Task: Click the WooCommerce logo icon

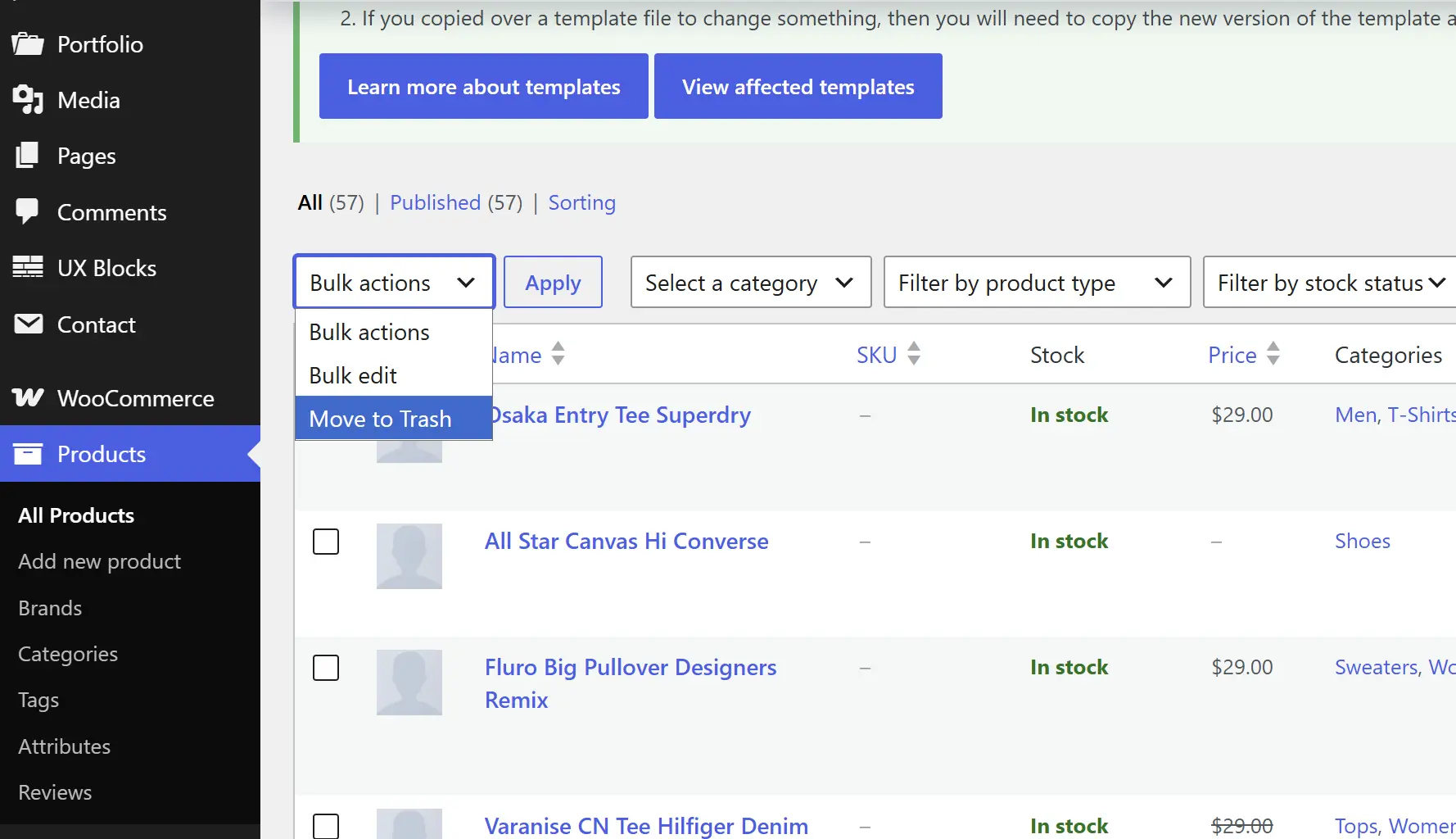Action: [28, 398]
